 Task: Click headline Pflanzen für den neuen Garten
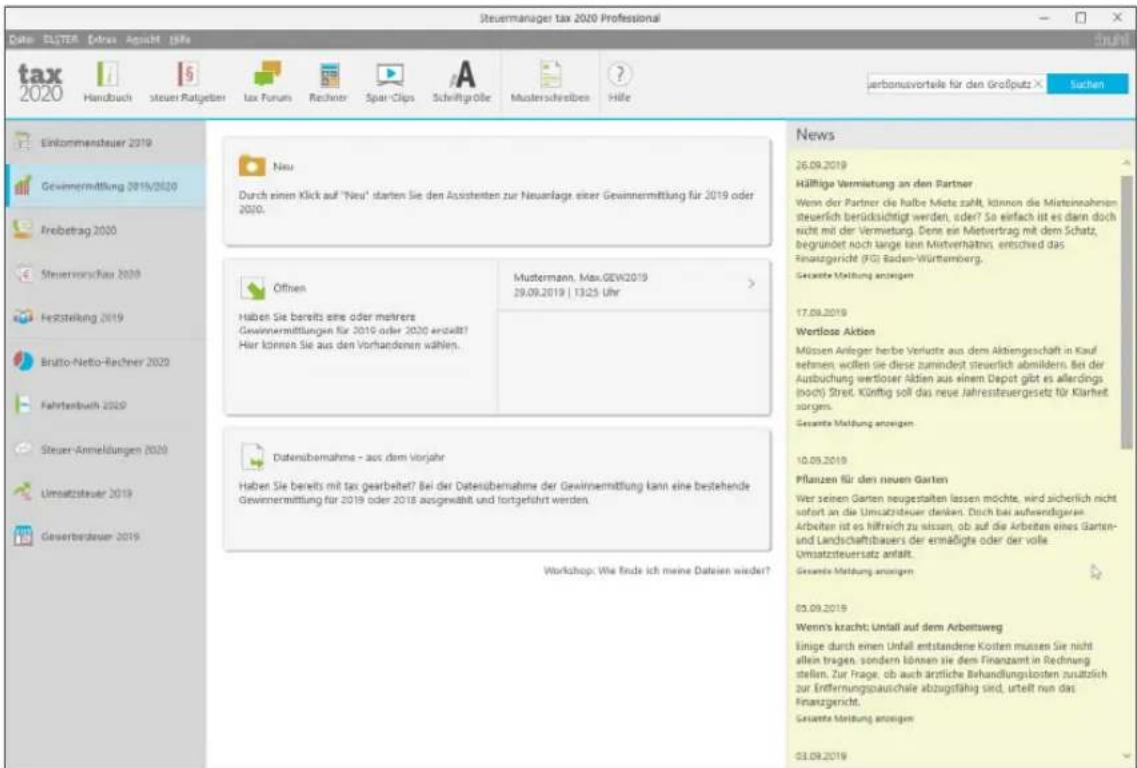click(x=872, y=479)
